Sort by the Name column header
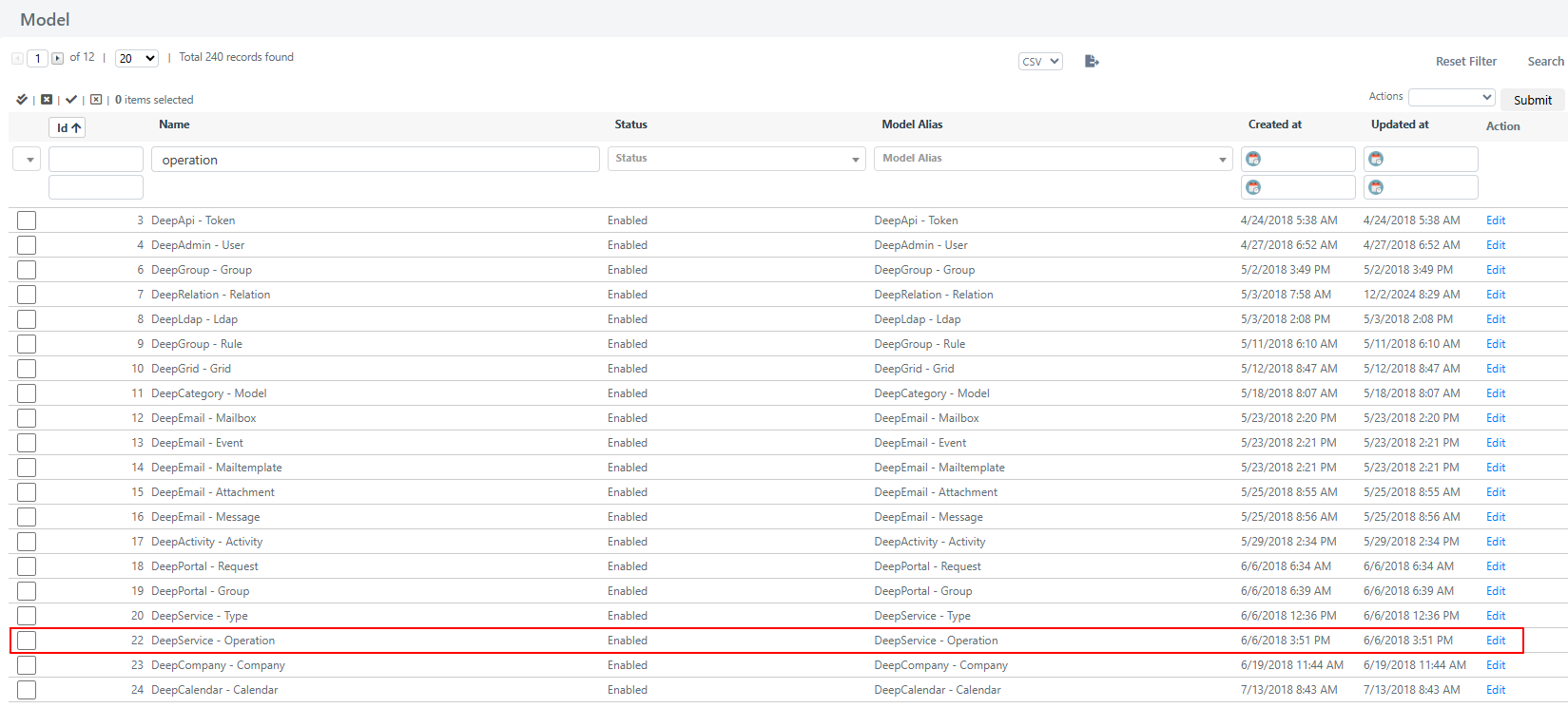This screenshot has height=708, width=1568. [174, 124]
